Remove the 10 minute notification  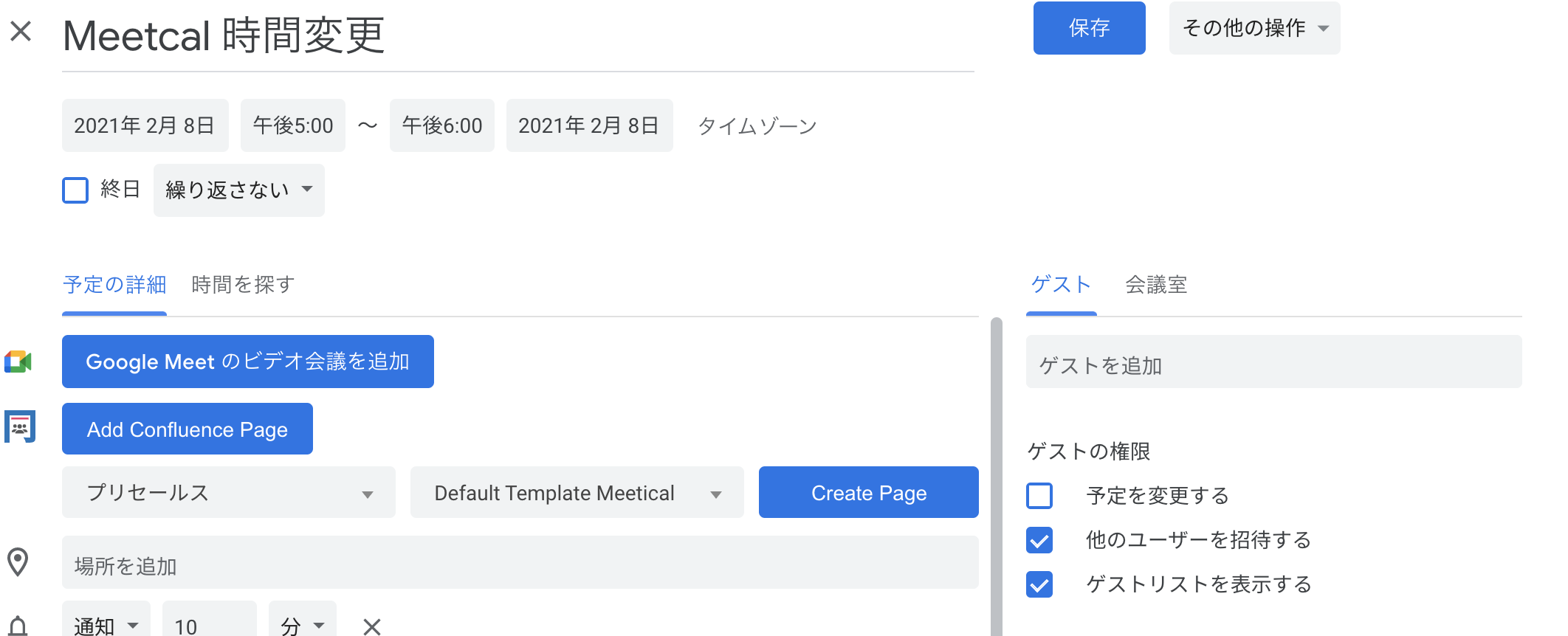point(372,626)
